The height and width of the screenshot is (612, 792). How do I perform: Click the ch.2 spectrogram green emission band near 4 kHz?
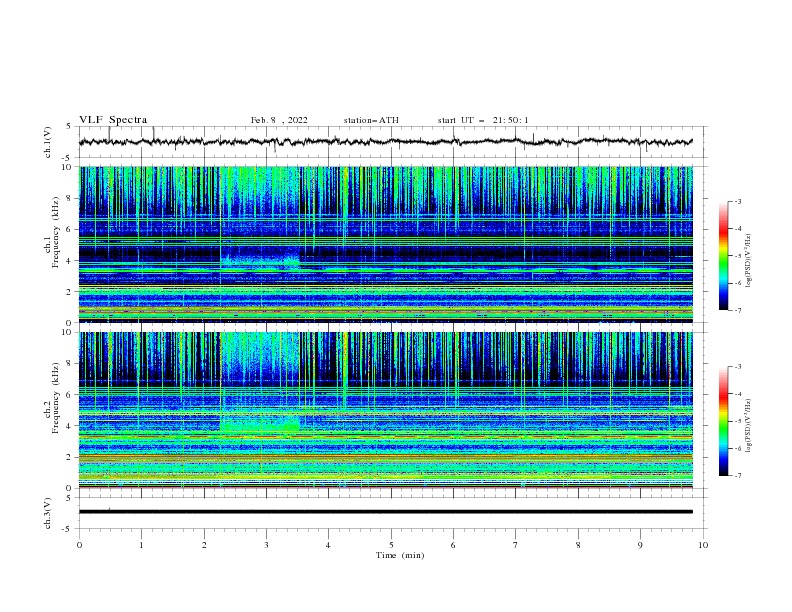[x=260, y=426]
